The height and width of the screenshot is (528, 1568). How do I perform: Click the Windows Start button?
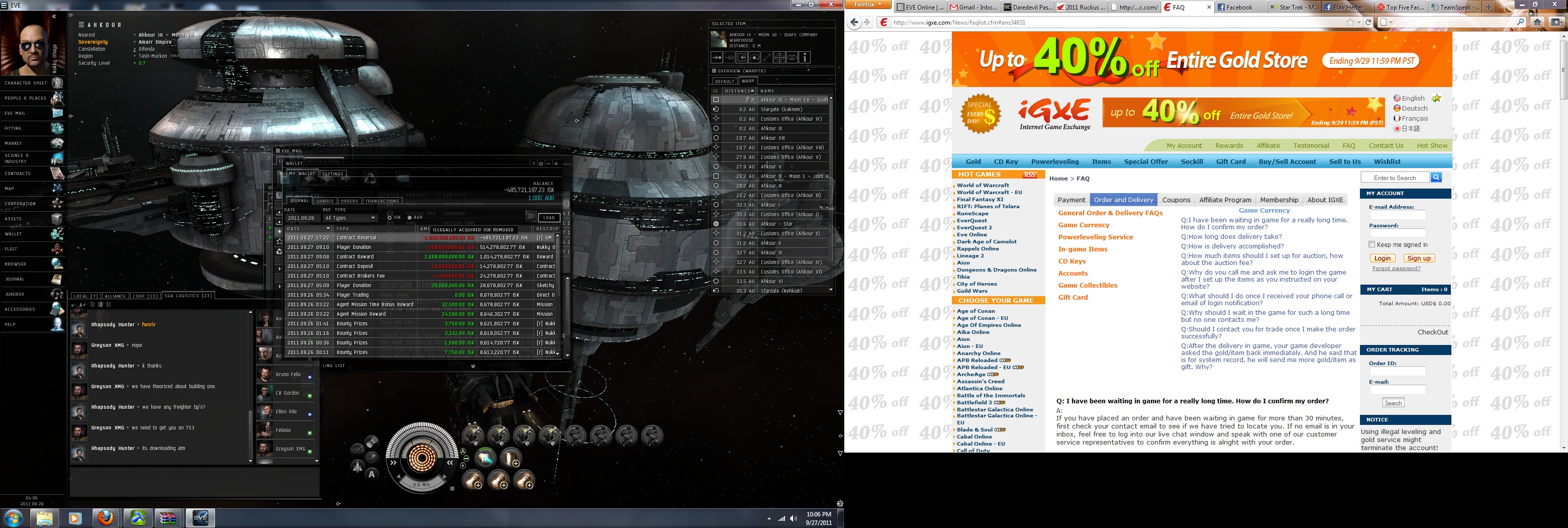click(14, 518)
